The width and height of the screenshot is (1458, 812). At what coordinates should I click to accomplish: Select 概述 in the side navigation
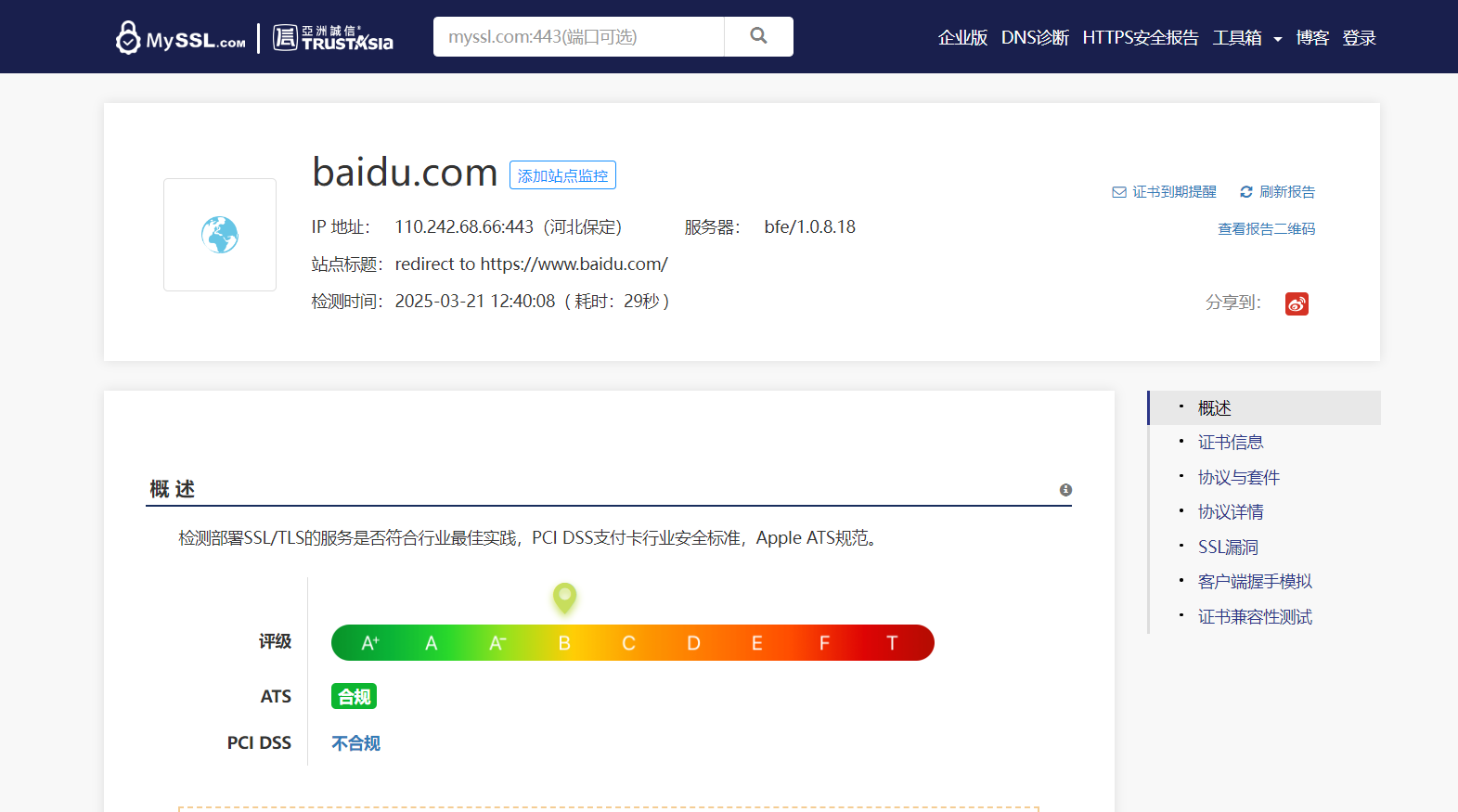pos(1265,408)
